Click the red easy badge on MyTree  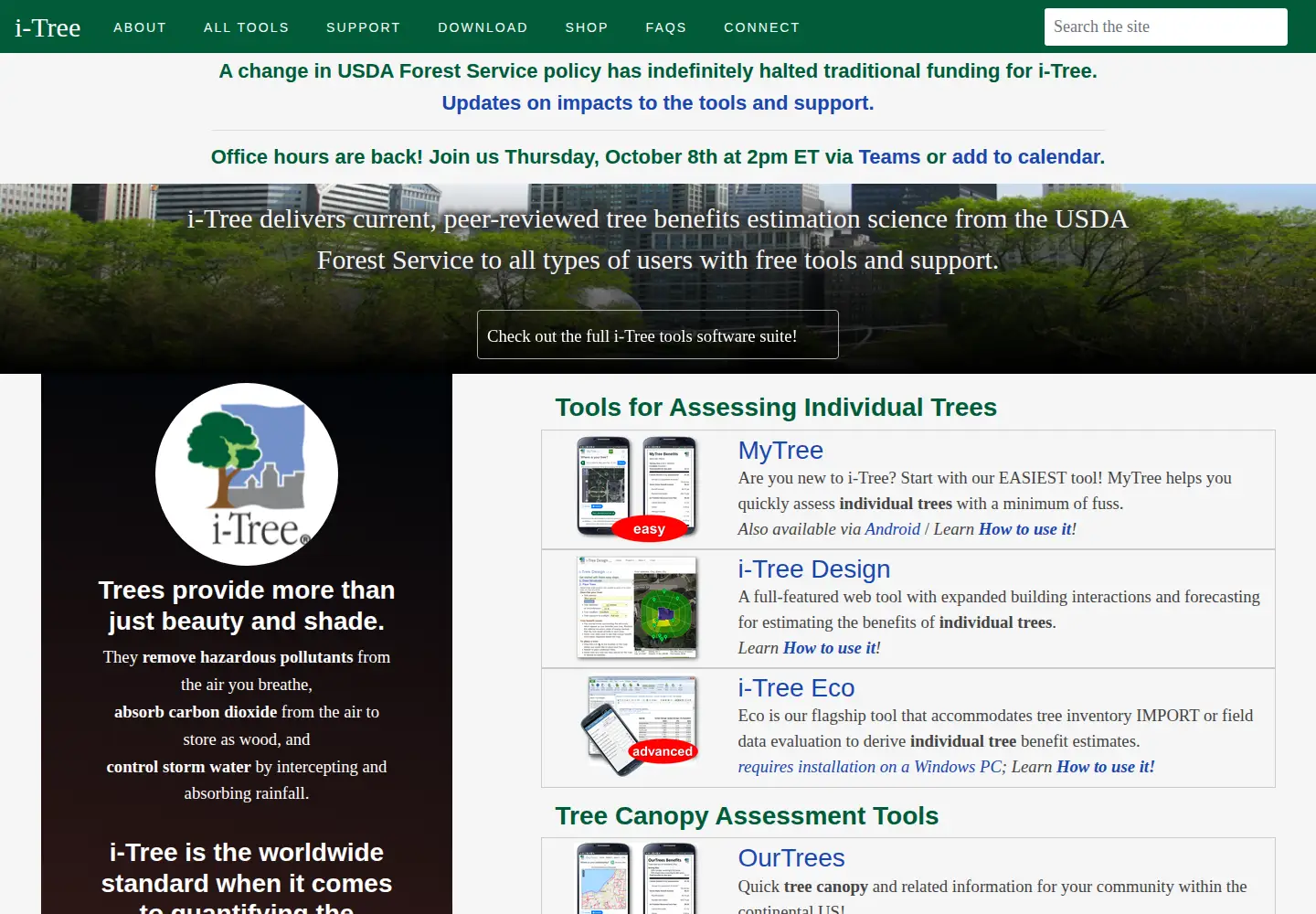coord(649,529)
